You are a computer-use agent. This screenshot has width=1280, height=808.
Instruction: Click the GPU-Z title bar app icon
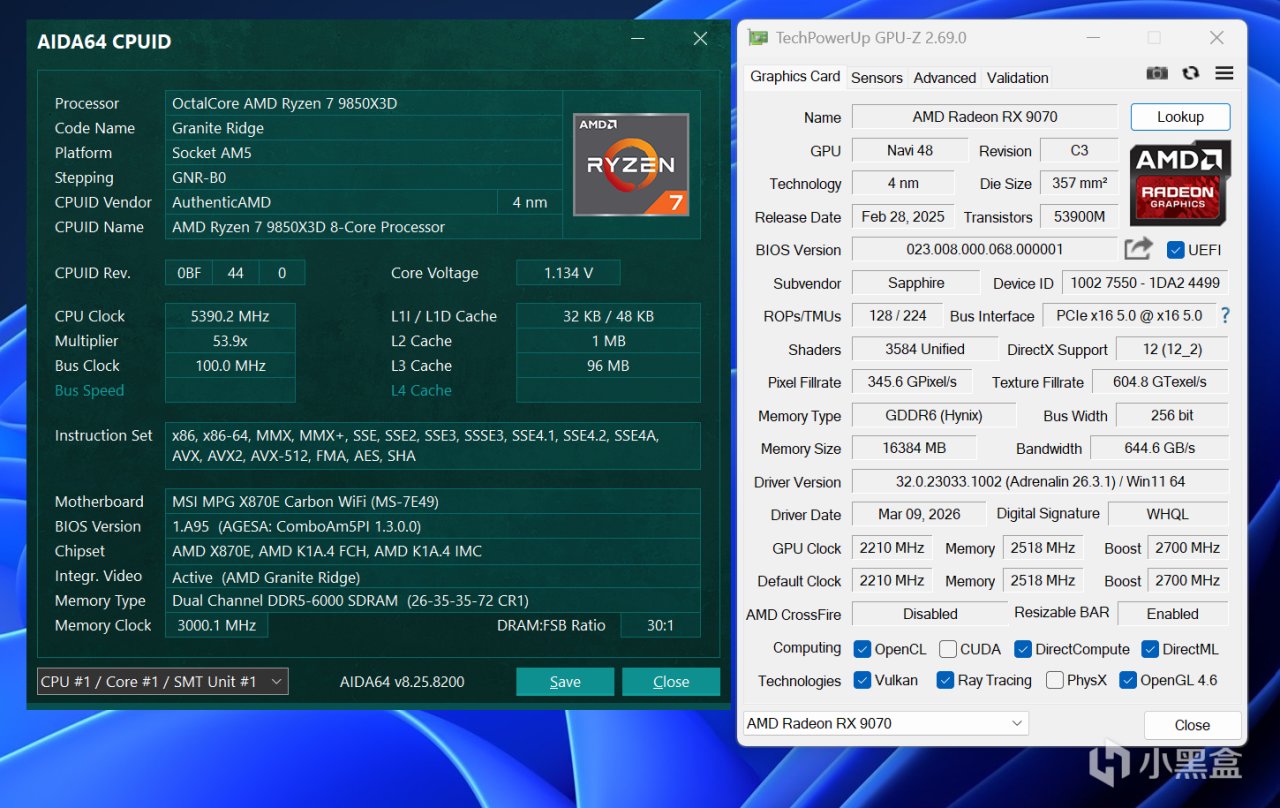point(759,38)
